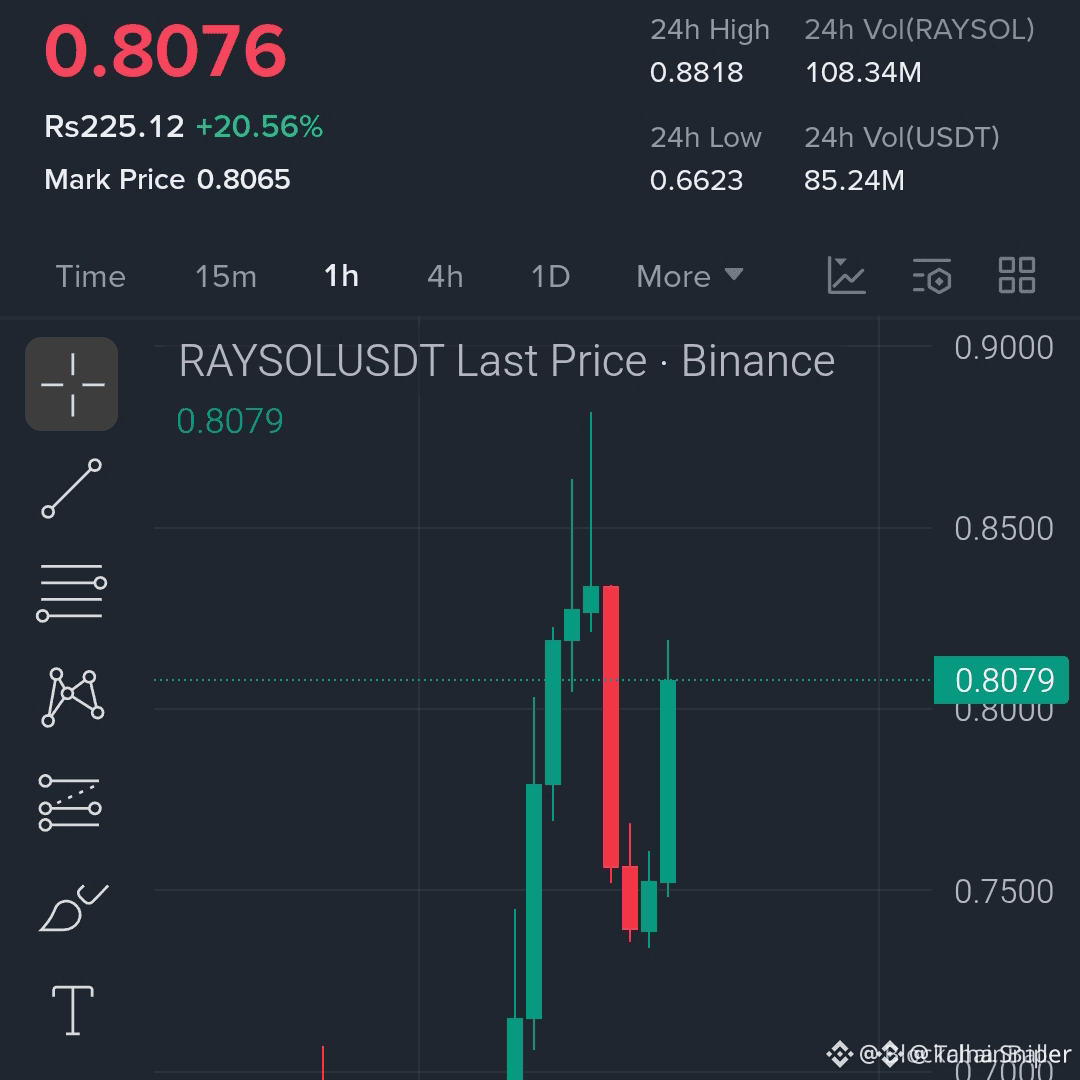
Task: Select the trend line drawing tool
Action: [x=72, y=488]
